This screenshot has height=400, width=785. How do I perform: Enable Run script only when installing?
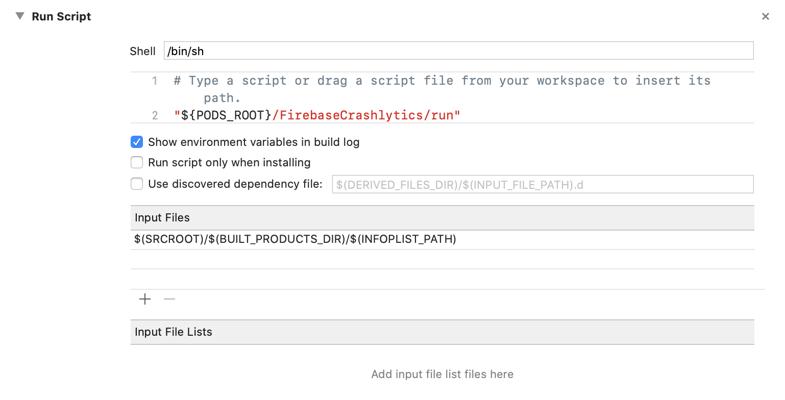[x=137, y=162]
